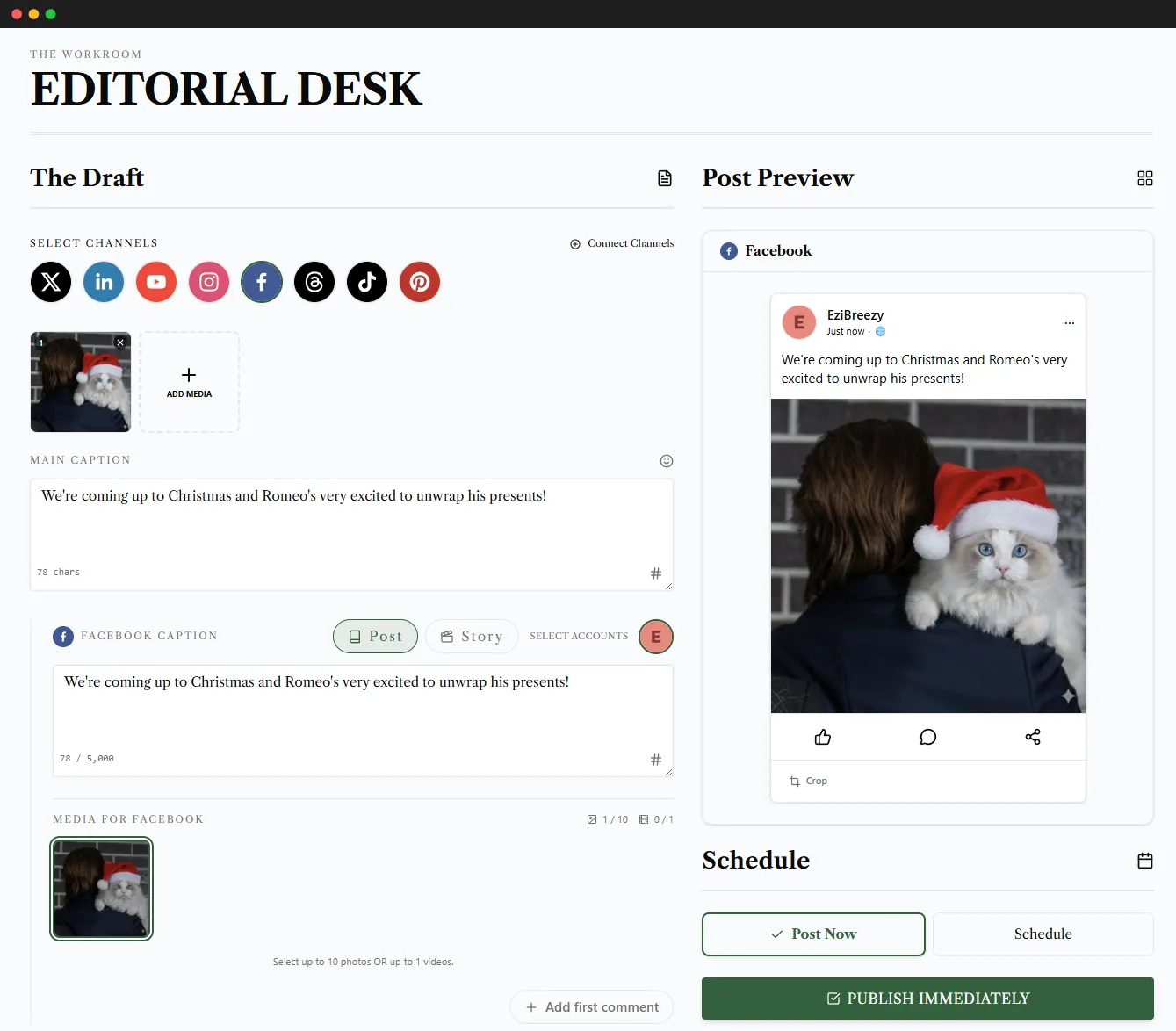Open the post options menu on EziBreezy preview
Viewport: 1176px width, 1031px height.
tap(1069, 322)
